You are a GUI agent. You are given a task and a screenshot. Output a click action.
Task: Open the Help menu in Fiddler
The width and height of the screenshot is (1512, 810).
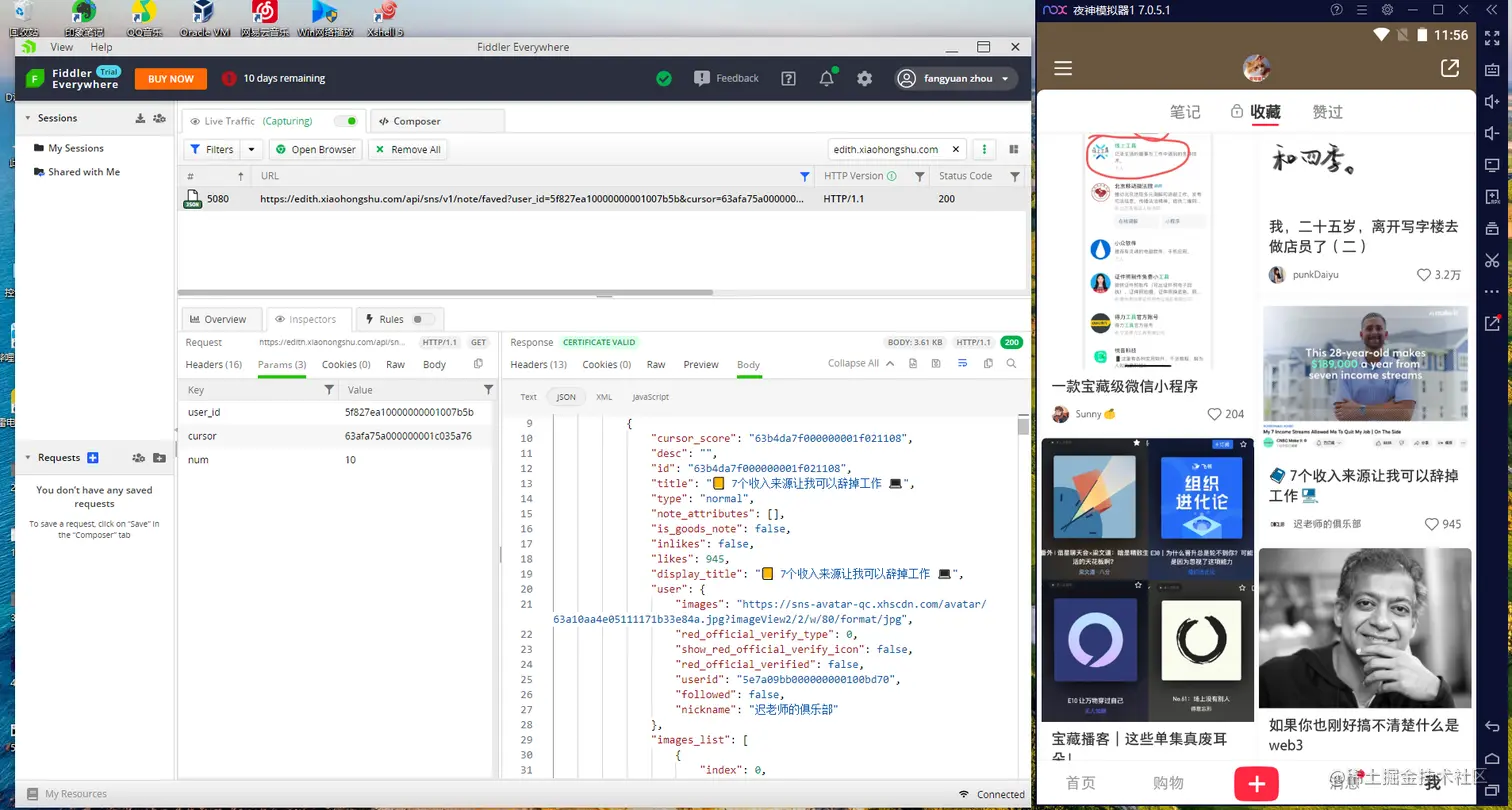tap(101, 47)
